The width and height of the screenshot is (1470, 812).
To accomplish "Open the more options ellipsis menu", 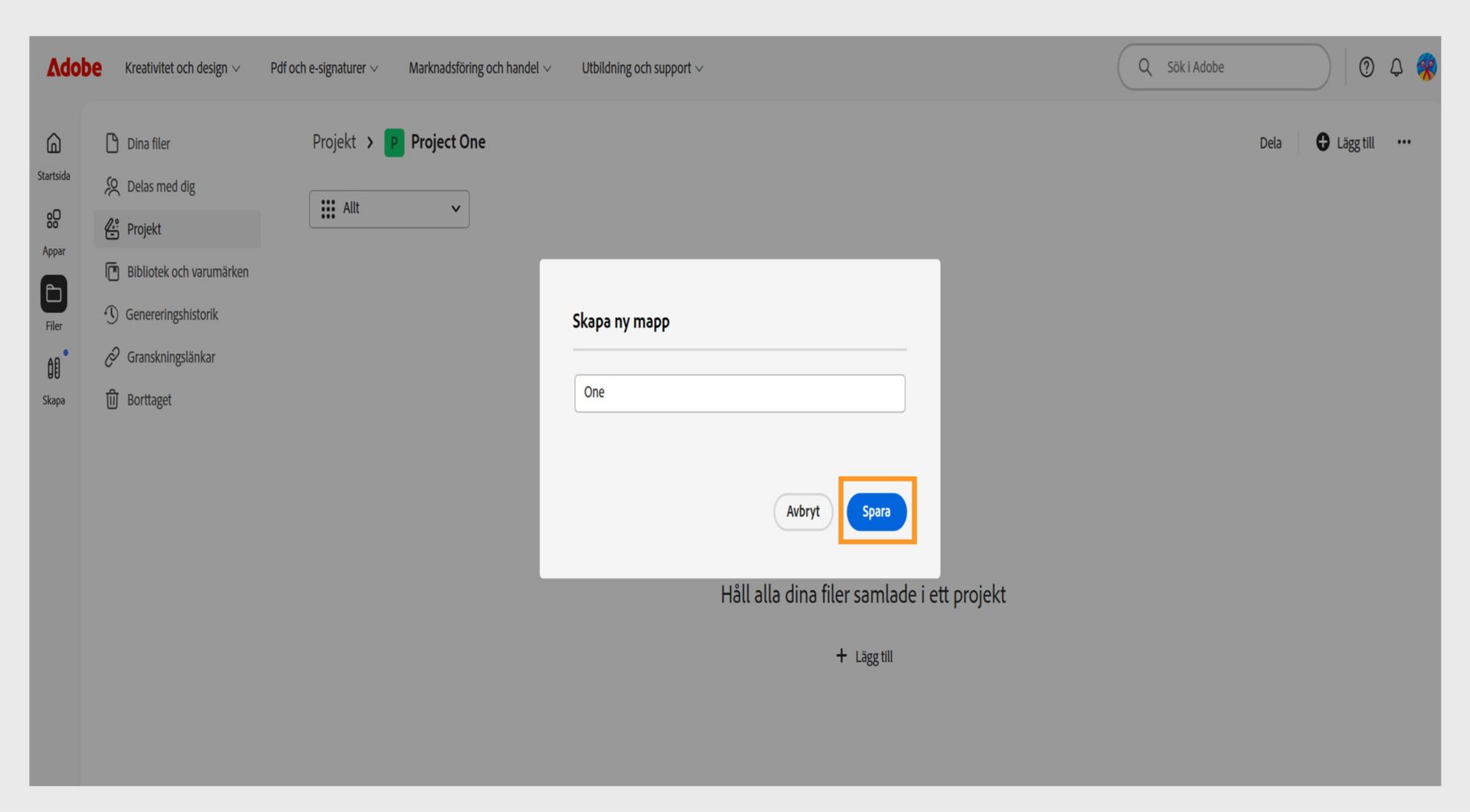I will [1405, 142].
